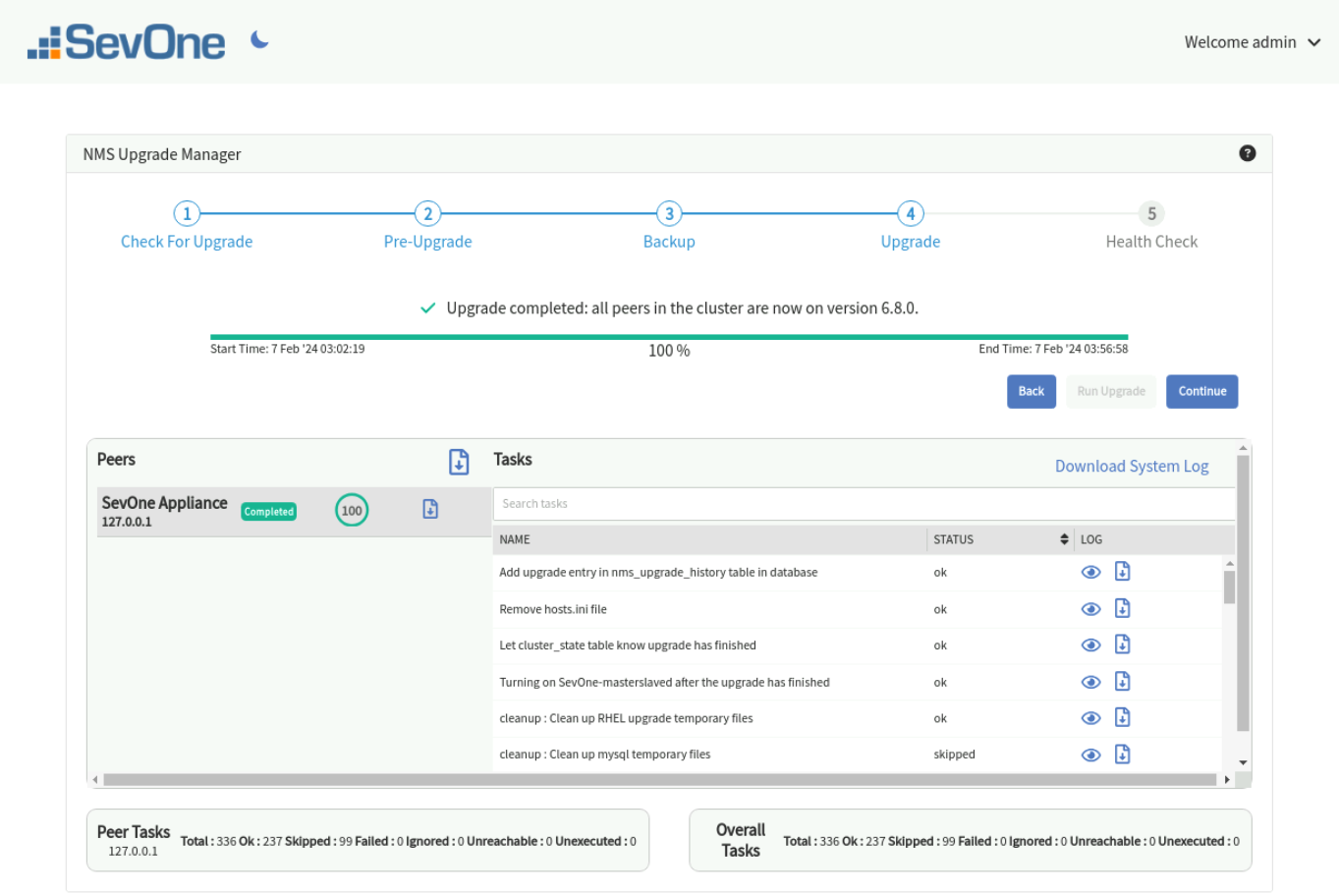
Task: Download log for Add upgrade entry task
Action: click(1123, 572)
